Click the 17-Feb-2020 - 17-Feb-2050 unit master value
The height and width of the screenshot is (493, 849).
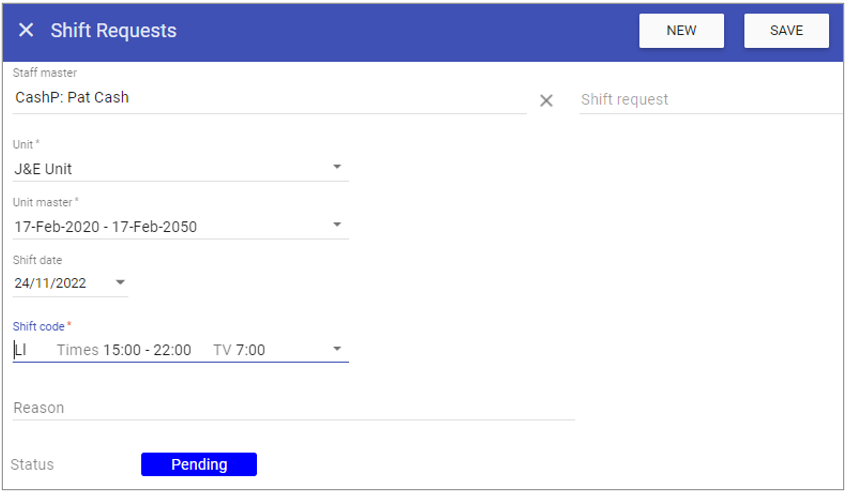point(106,227)
